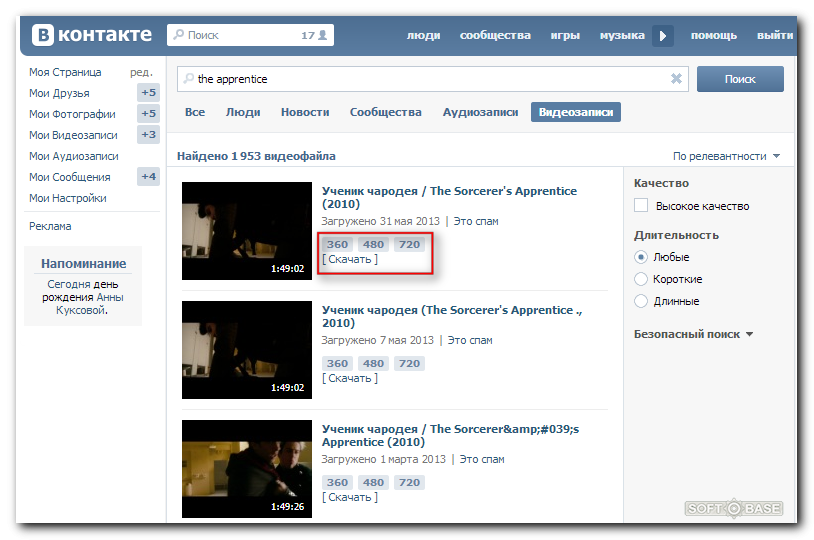Click into the top Поиск search field
This screenshot has height=540, width=814.
(x=250, y=35)
